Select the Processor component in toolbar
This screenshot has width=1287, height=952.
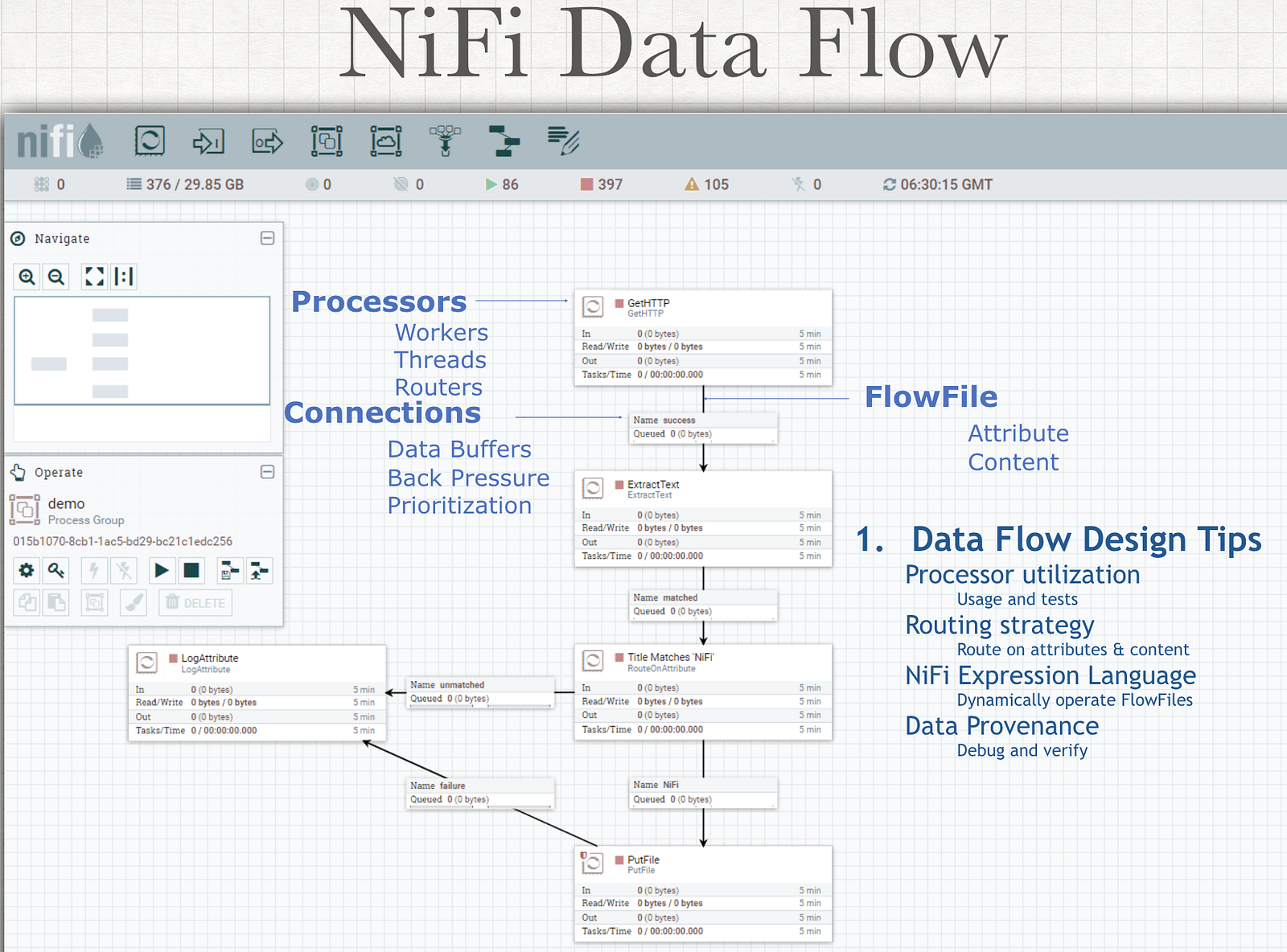pyautogui.click(x=150, y=141)
